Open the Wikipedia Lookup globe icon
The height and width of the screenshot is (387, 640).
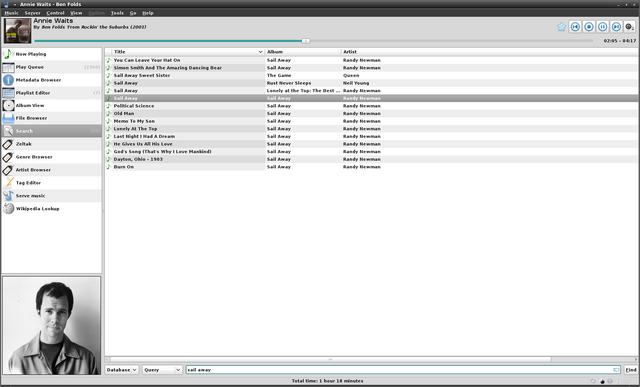(x=8, y=209)
